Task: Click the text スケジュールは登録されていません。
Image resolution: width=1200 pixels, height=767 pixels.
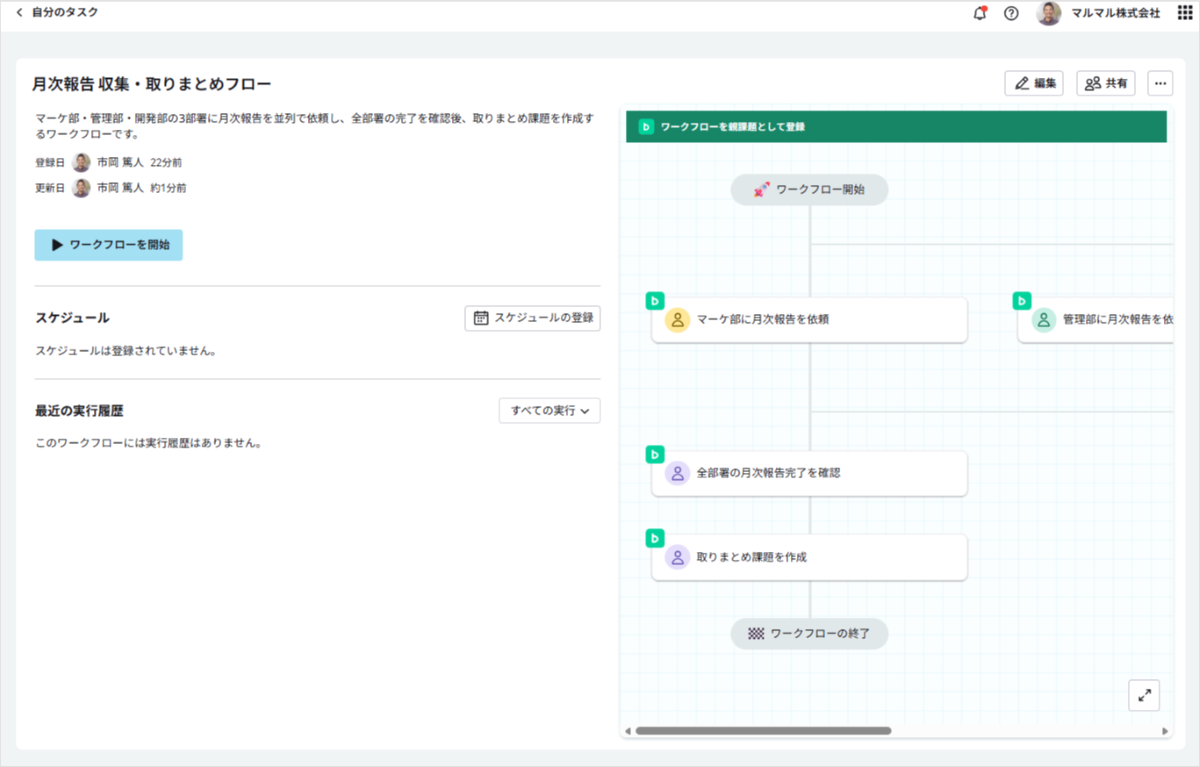Action: (126, 351)
